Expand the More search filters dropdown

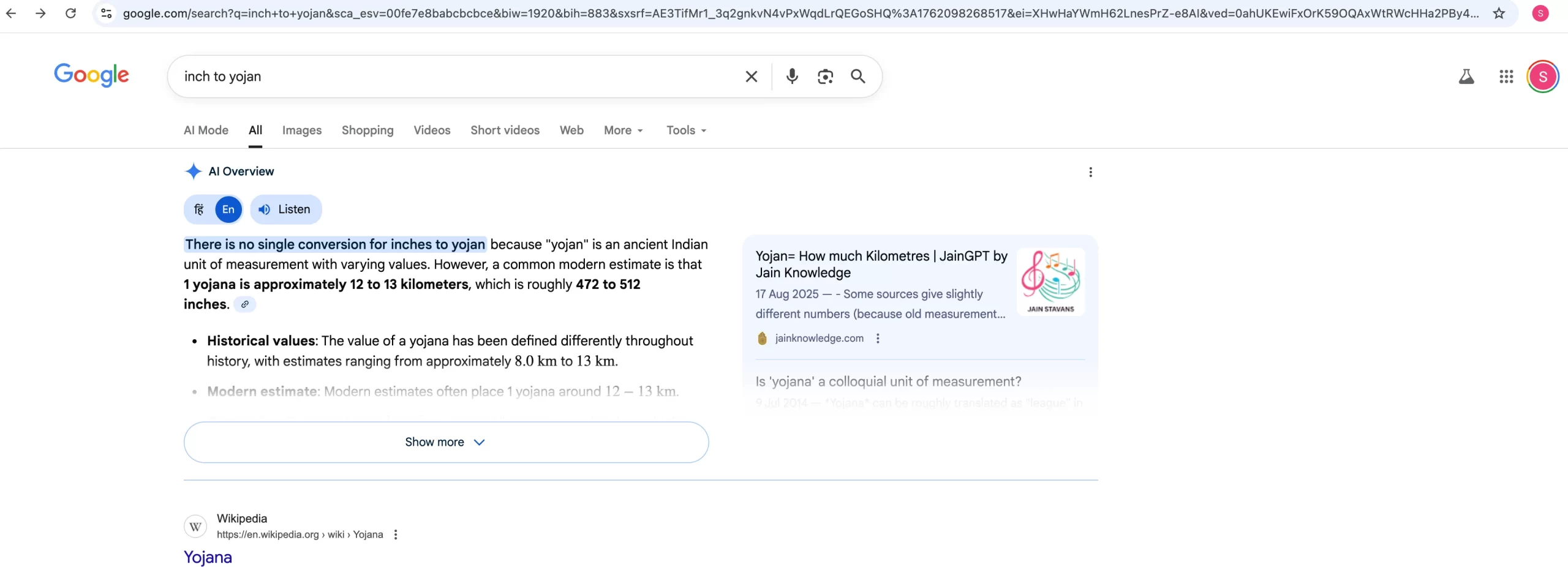(623, 130)
